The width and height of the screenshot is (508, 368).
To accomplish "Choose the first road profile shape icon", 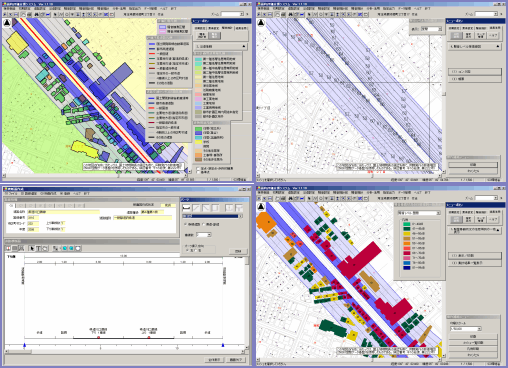I will 187,208.
